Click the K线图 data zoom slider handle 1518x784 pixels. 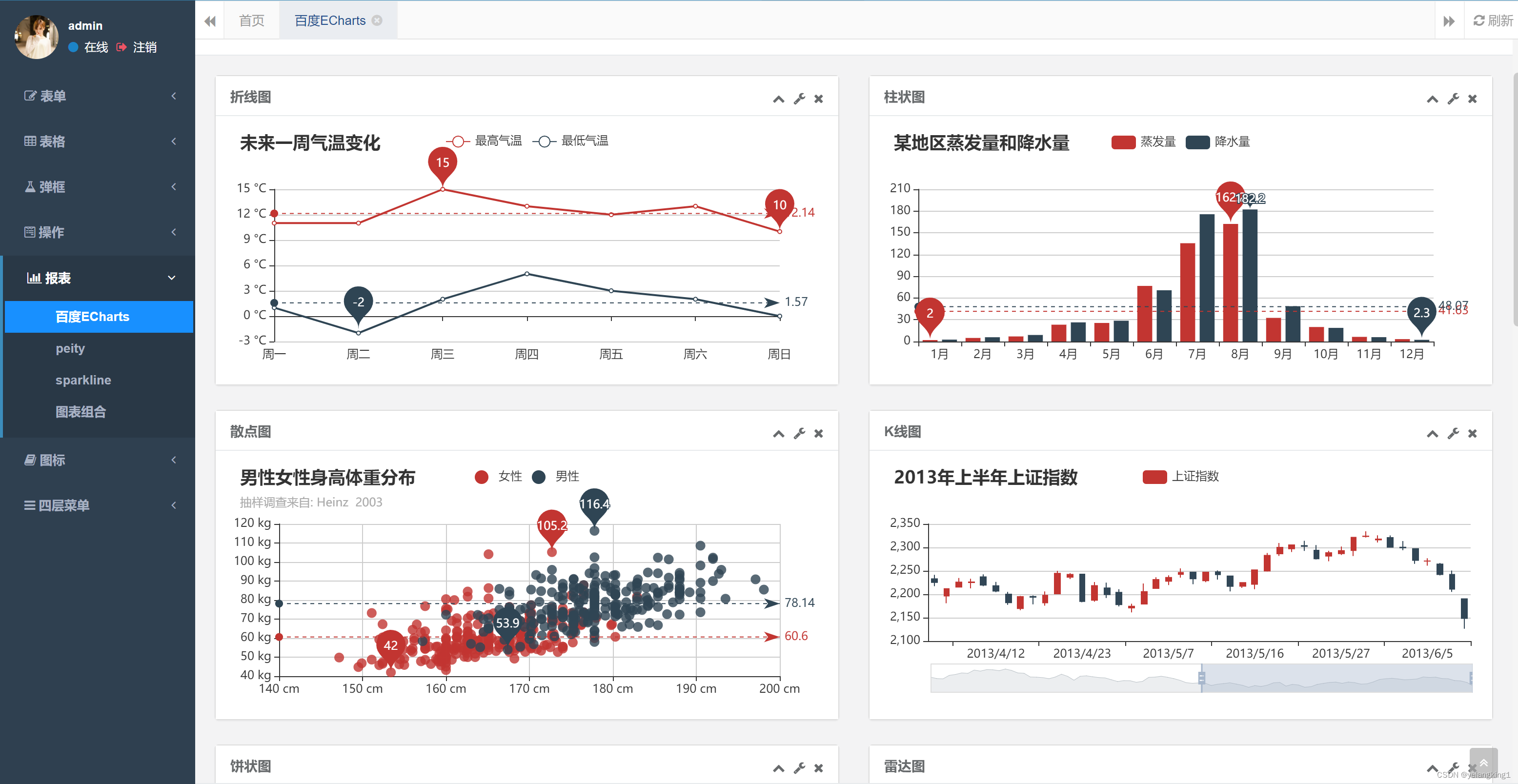pyautogui.click(x=1201, y=677)
